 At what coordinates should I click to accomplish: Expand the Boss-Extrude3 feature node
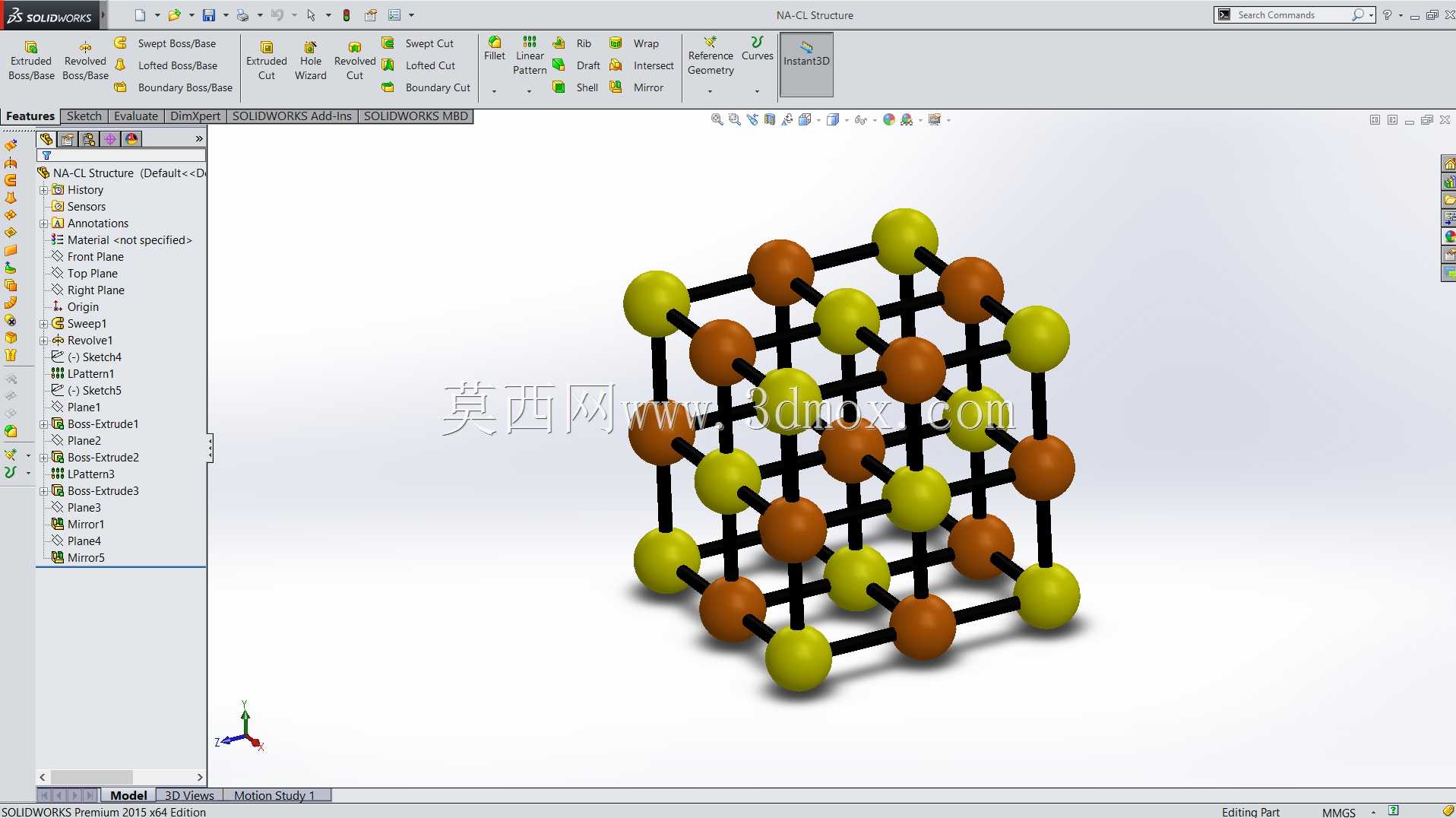pyautogui.click(x=43, y=491)
